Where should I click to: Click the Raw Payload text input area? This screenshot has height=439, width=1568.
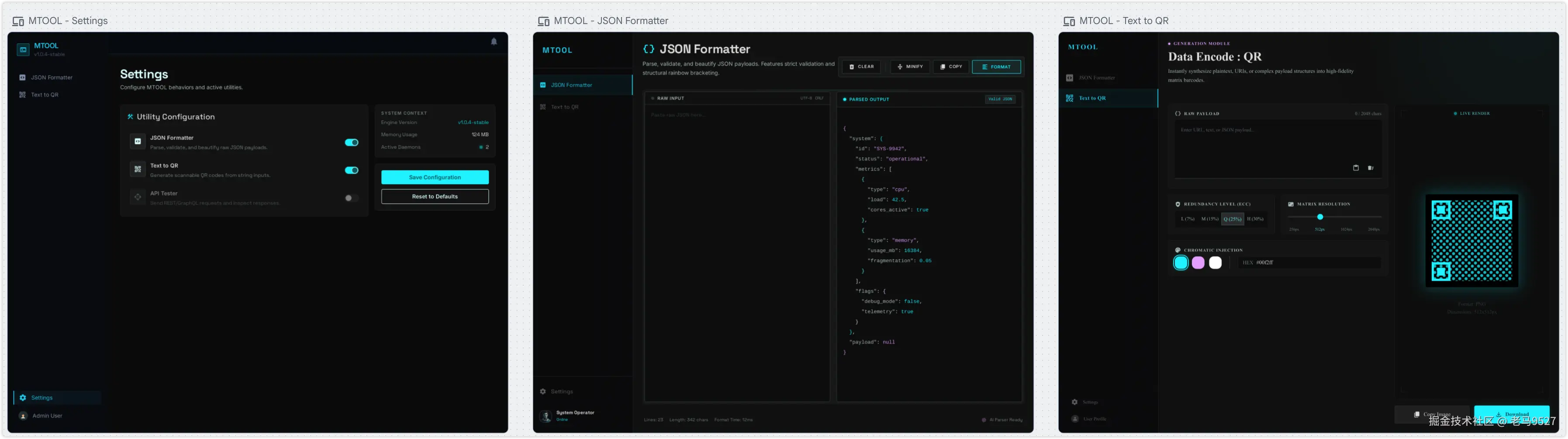pyautogui.click(x=1278, y=148)
